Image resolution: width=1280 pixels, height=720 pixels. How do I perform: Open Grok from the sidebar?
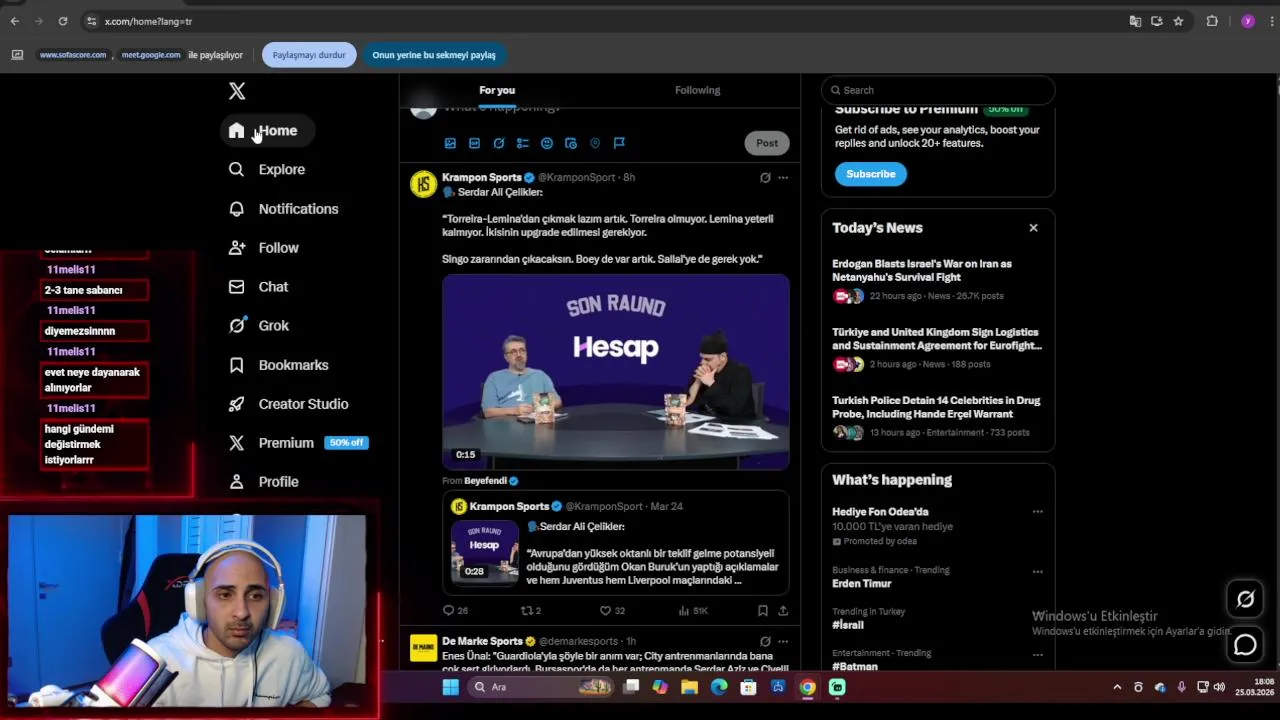(259, 326)
